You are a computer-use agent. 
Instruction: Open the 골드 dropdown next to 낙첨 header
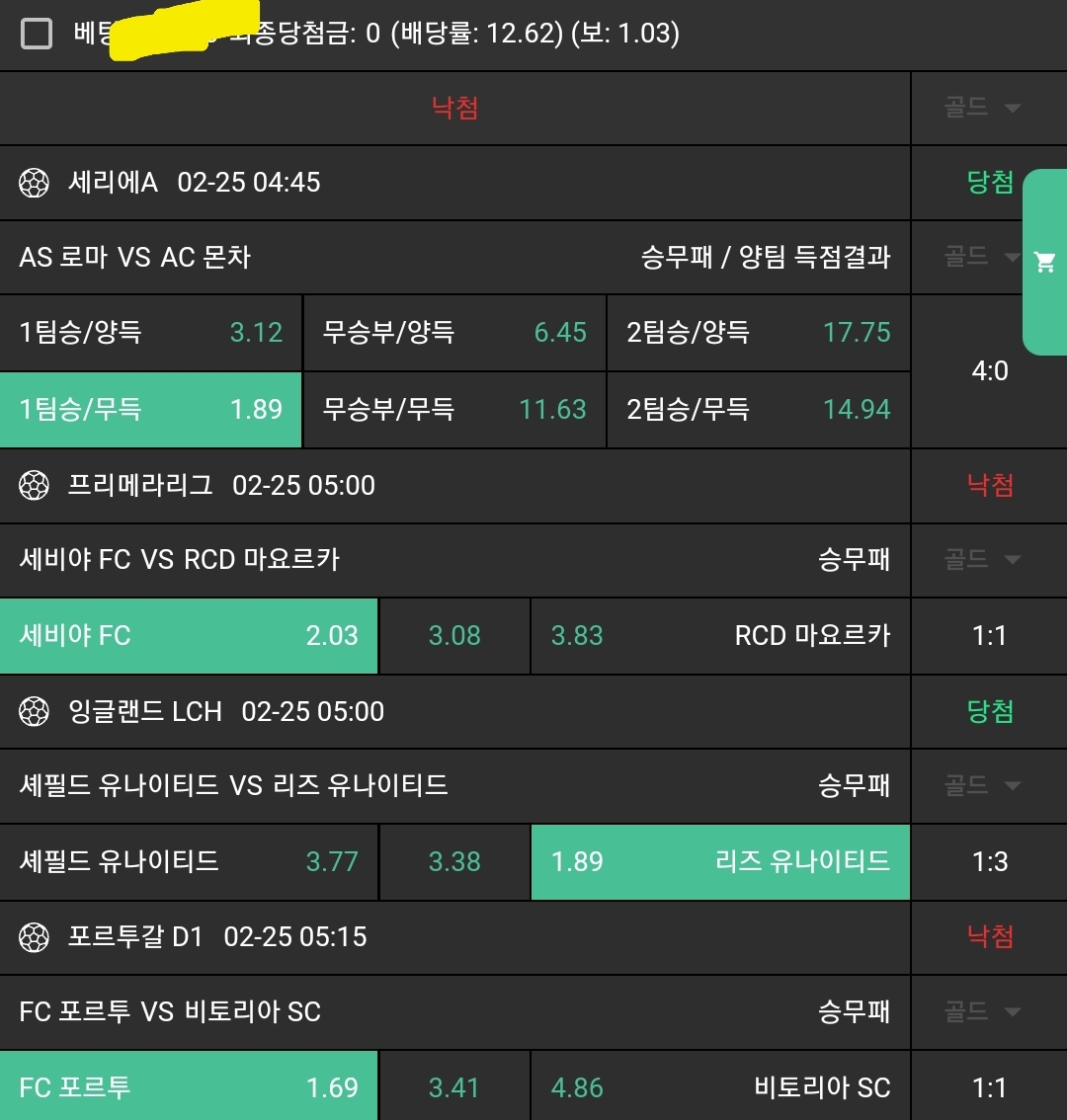point(982,108)
